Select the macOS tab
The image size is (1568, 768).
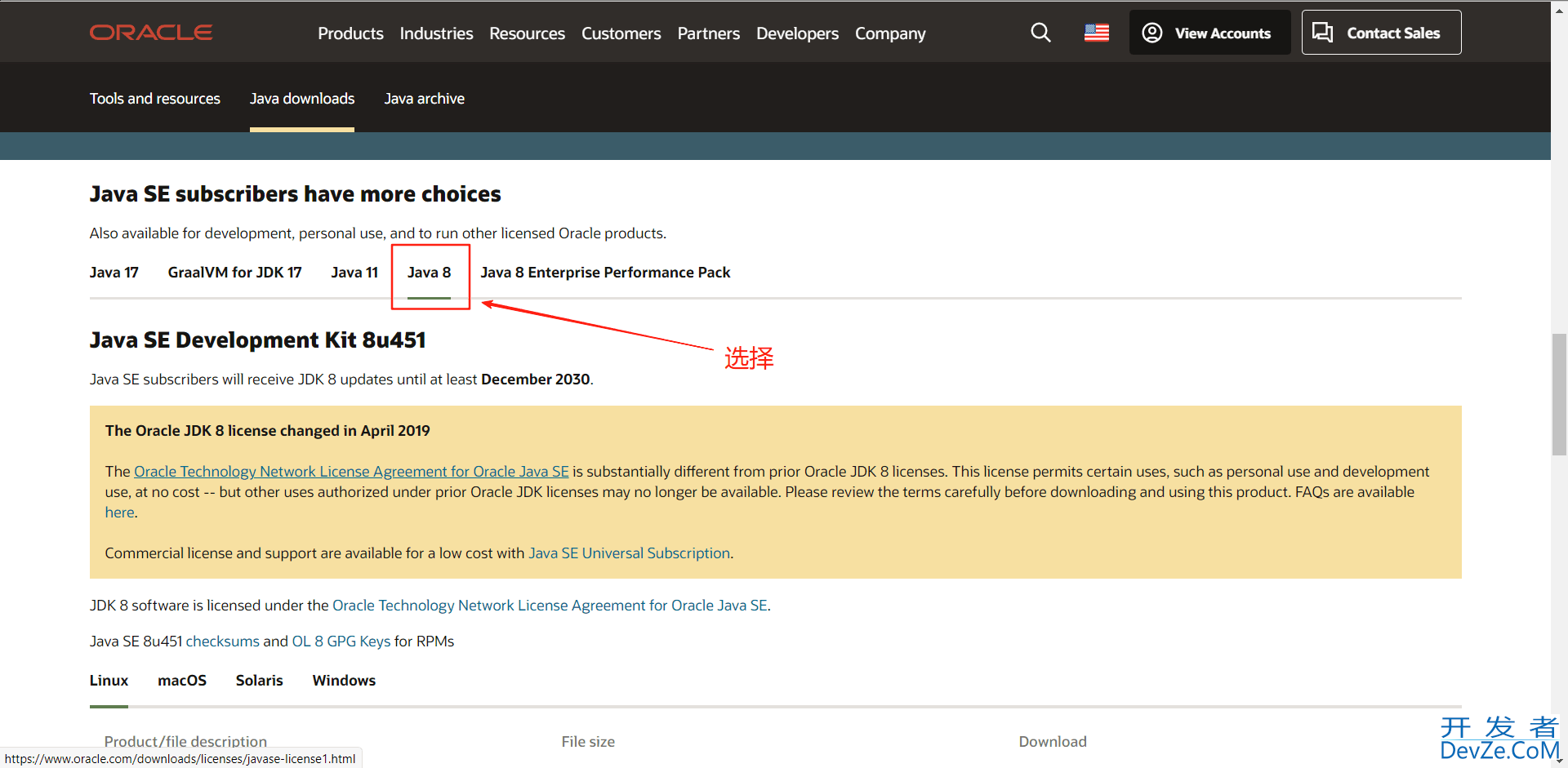pyautogui.click(x=182, y=681)
